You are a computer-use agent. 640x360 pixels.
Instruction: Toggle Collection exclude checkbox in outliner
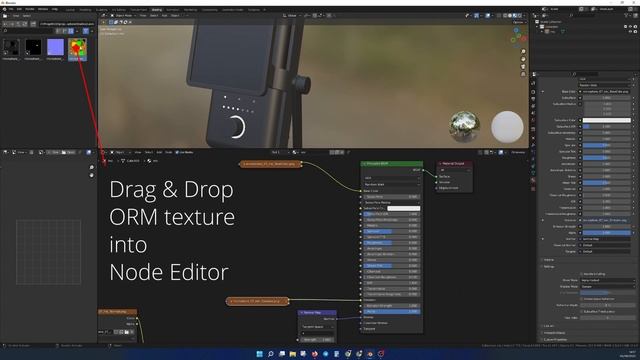point(626,27)
